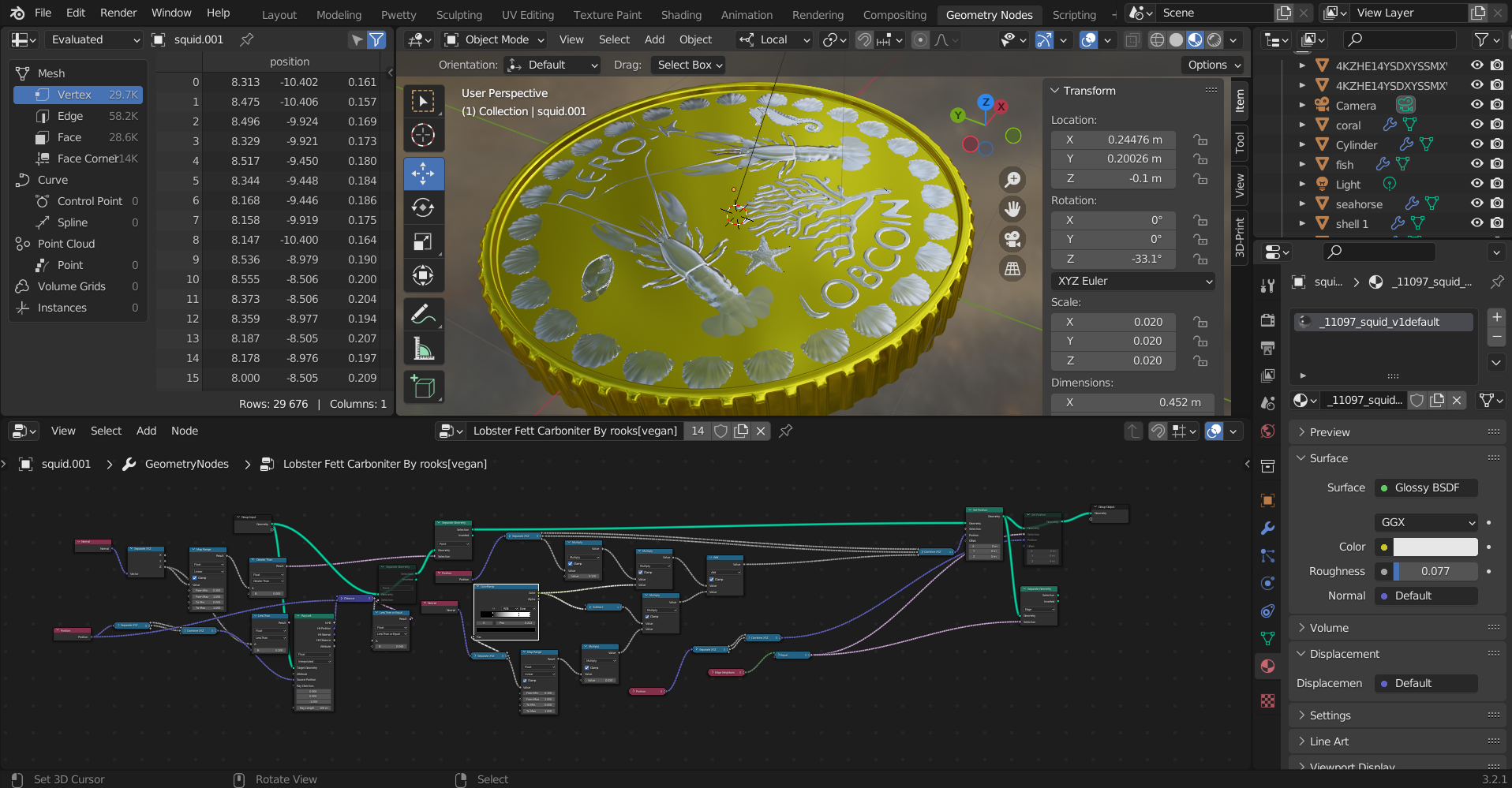Open the node editor Node menu
Screen dimensions: 1512x788
pyautogui.click(x=185, y=431)
